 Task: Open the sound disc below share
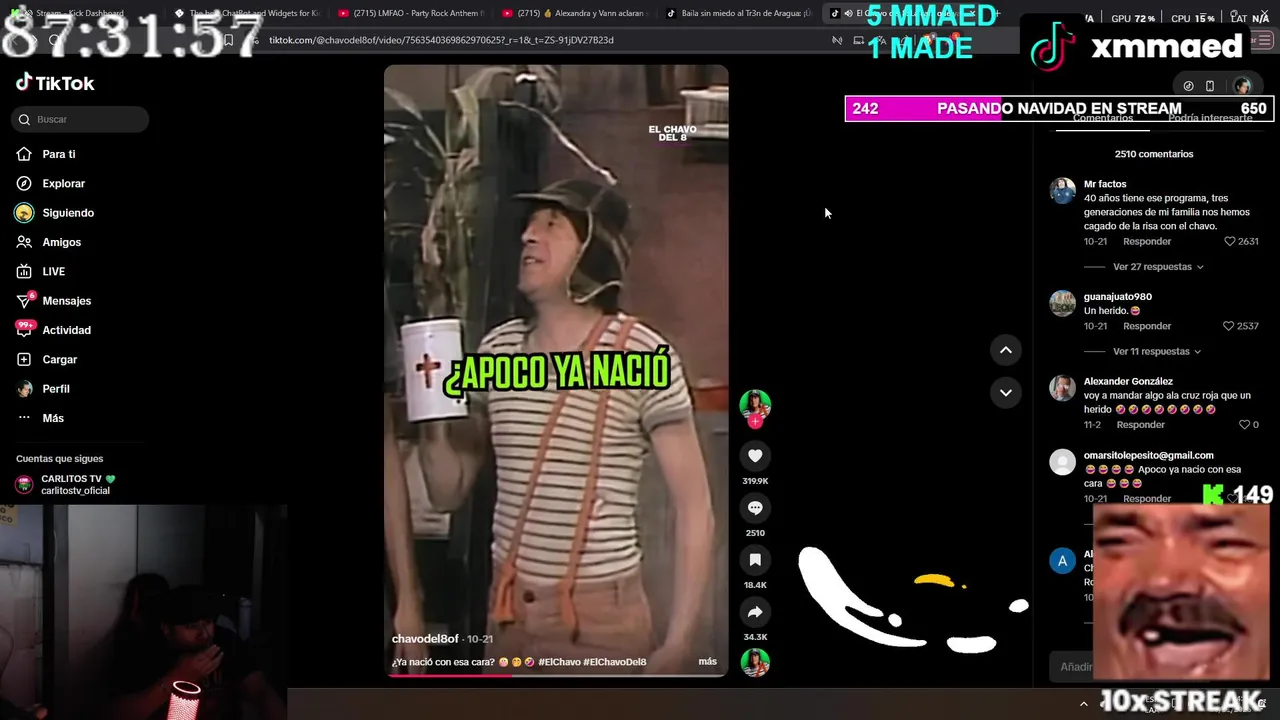755,662
